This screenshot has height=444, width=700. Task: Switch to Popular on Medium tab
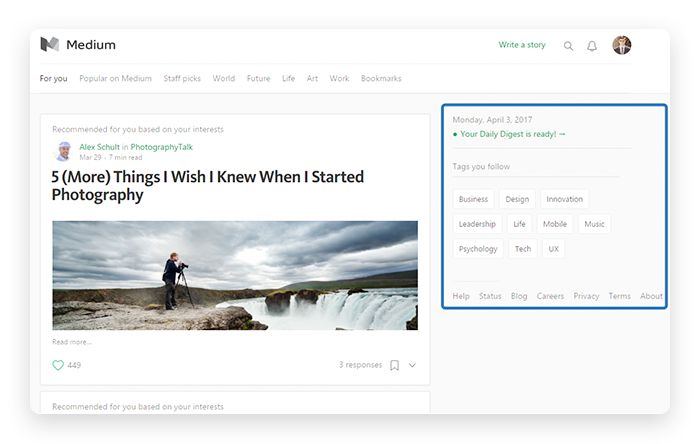click(x=115, y=78)
